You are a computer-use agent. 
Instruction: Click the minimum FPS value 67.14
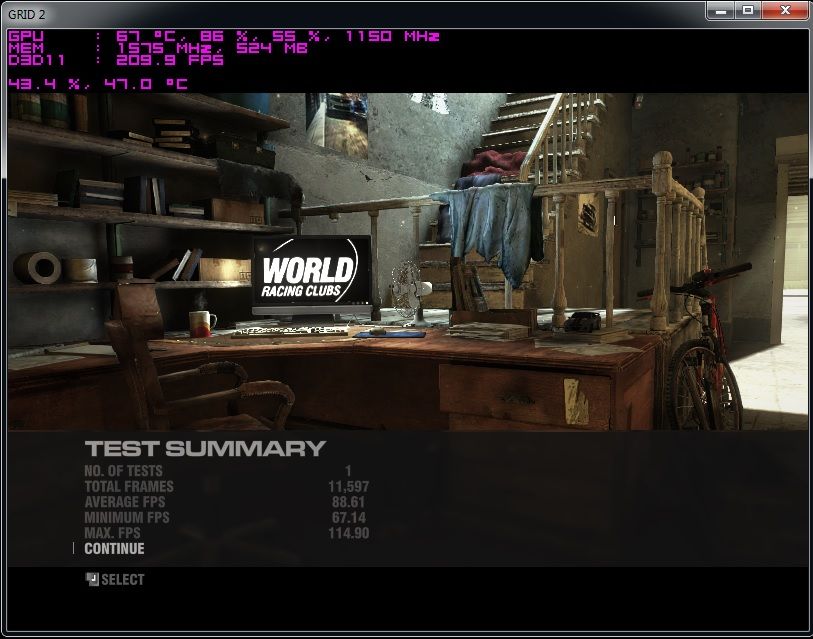pyautogui.click(x=348, y=518)
